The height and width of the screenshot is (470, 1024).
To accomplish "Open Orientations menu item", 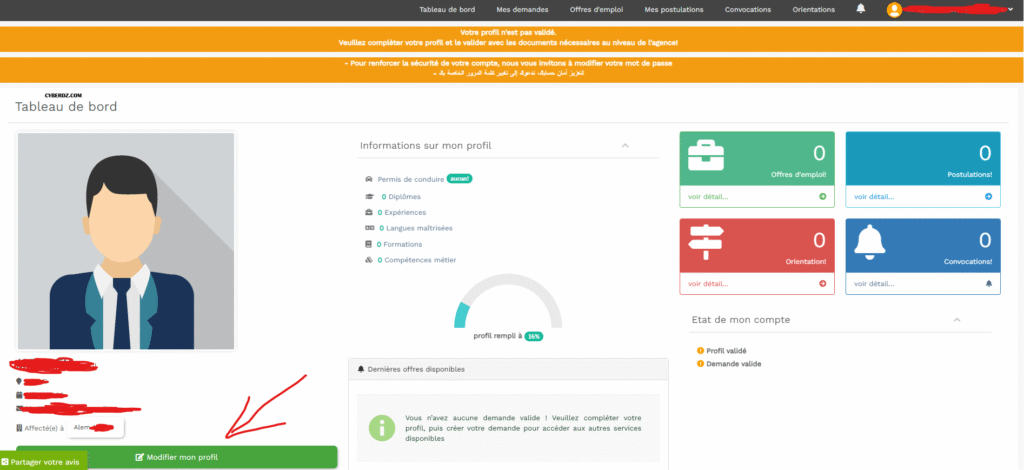I will click(x=813, y=10).
